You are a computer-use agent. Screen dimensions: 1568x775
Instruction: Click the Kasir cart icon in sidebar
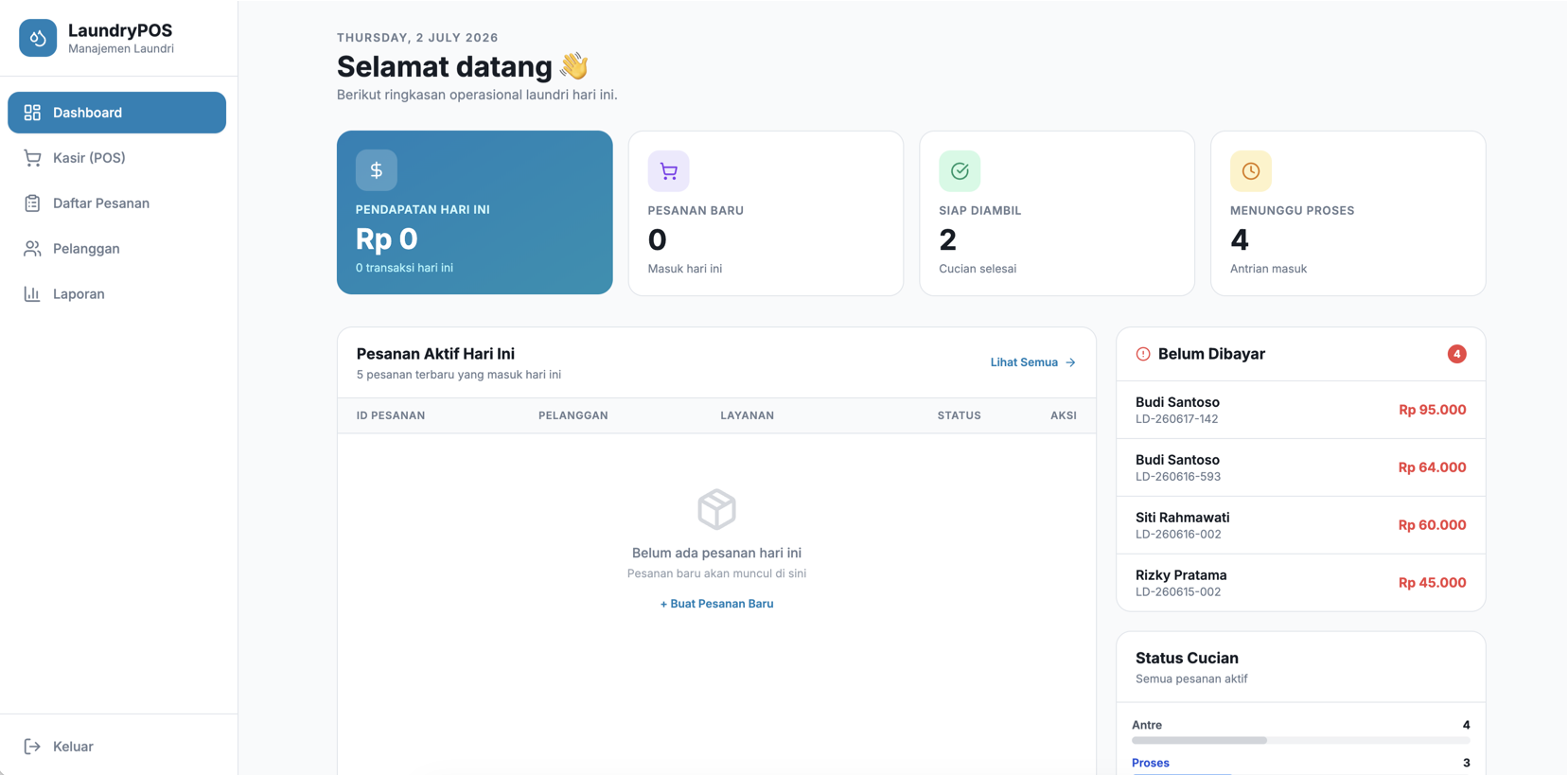pos(32,158)
